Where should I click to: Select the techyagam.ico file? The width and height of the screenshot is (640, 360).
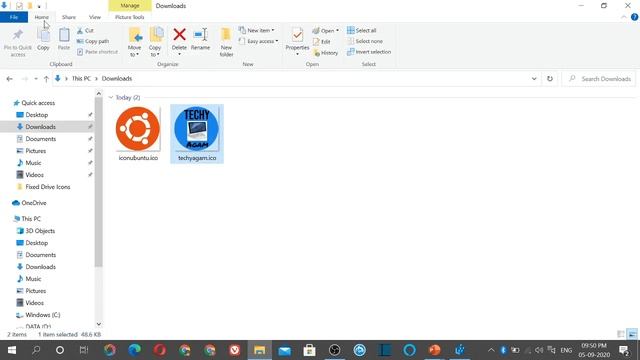[197, 134]
